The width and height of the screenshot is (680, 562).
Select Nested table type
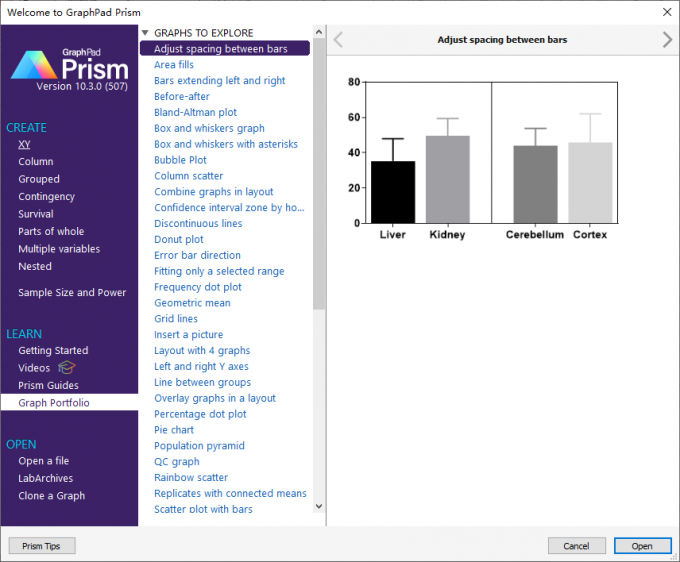pyautogui.click(x=35, y=266)
